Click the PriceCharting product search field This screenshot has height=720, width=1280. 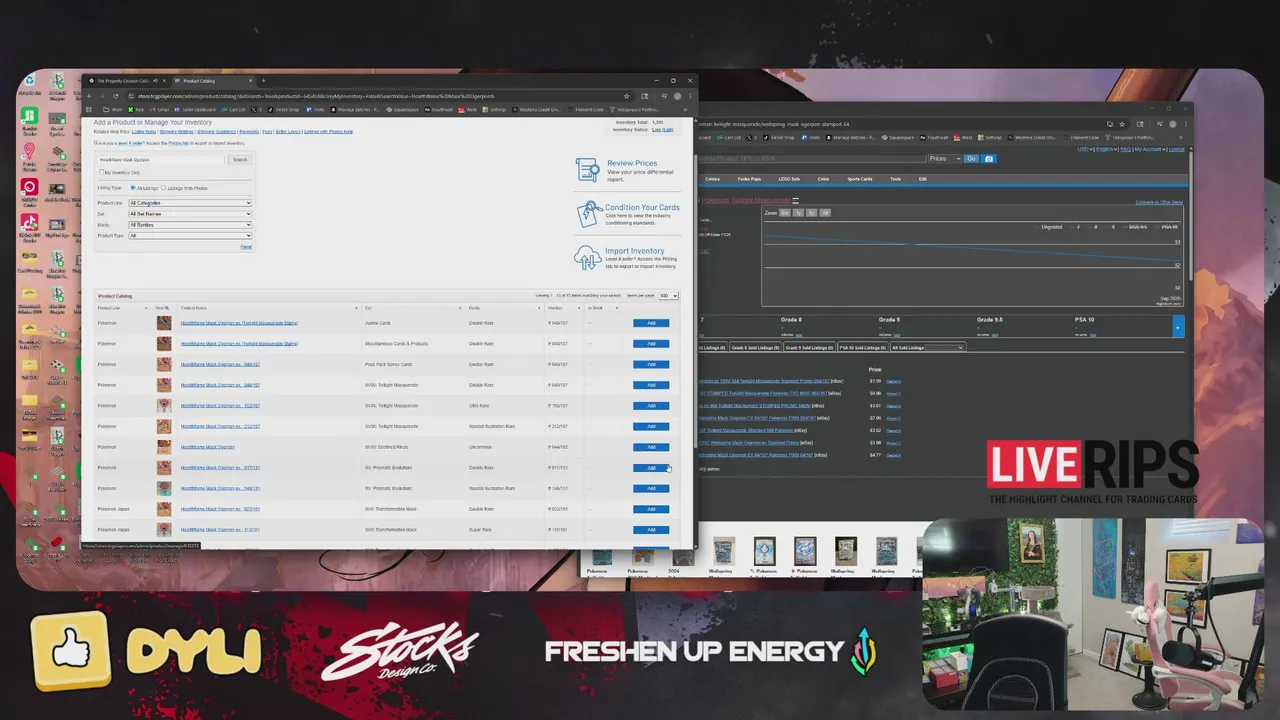[813, 159]
